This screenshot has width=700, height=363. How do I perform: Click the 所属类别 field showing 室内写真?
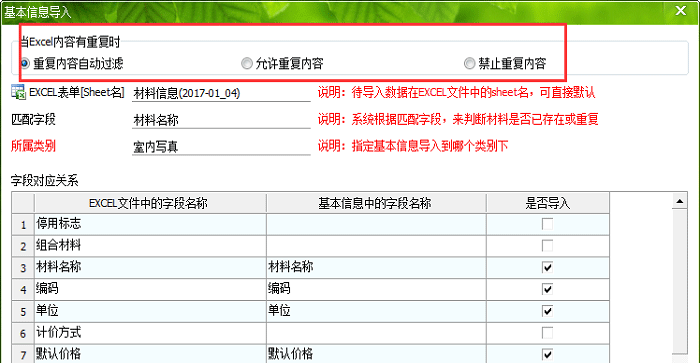click(x=221, y=146)
